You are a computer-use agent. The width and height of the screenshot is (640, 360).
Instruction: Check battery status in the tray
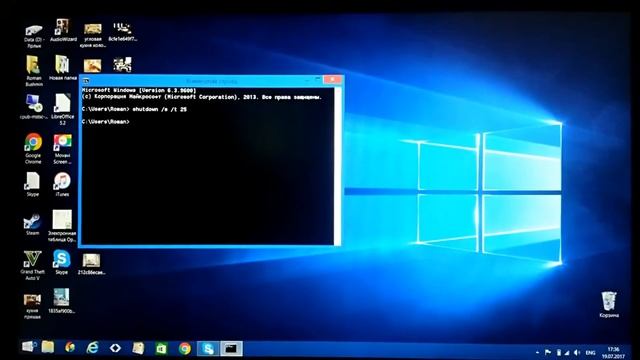559,352
